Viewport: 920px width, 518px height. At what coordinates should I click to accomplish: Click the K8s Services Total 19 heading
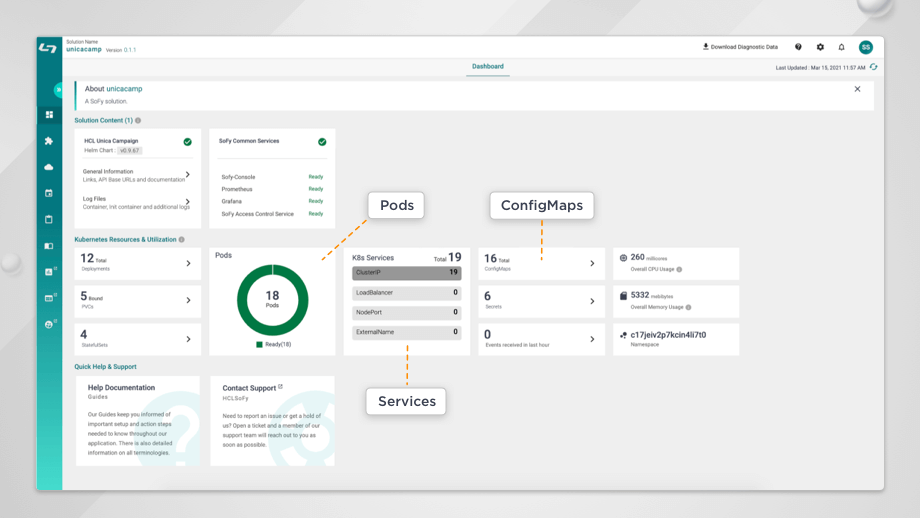click(x=407, y=258)
